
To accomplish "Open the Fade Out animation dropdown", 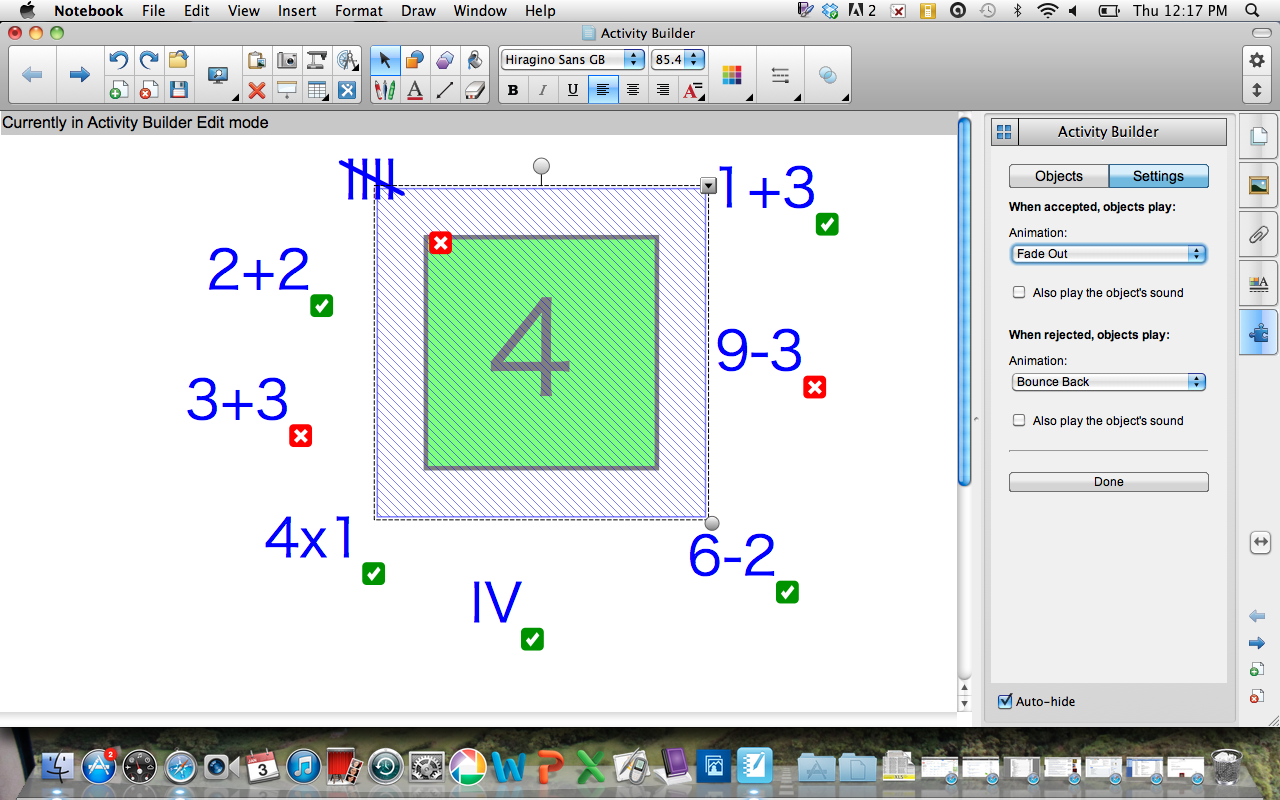I will [x=1108, y=253].
